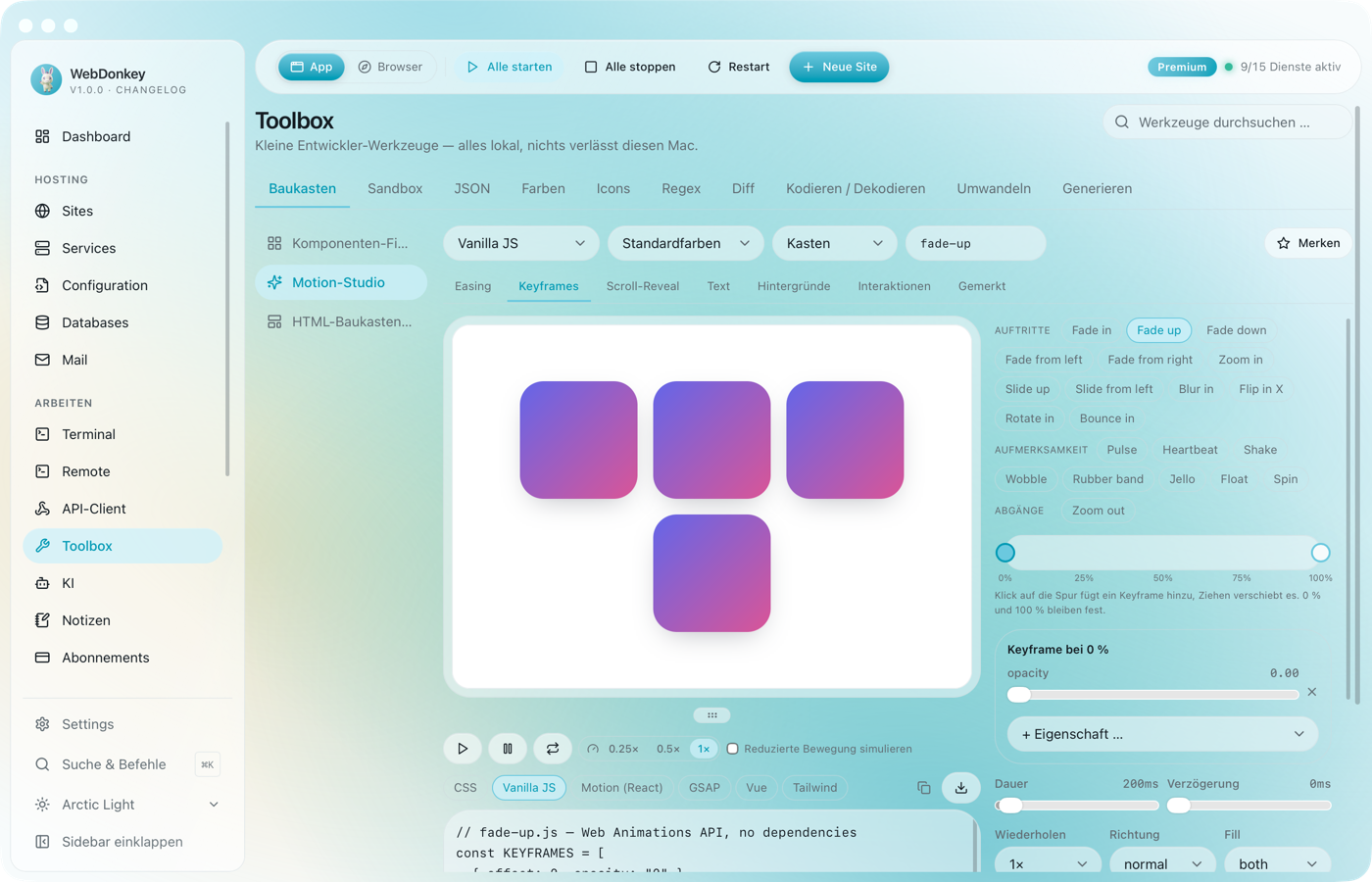Play the animation preview

463,749
